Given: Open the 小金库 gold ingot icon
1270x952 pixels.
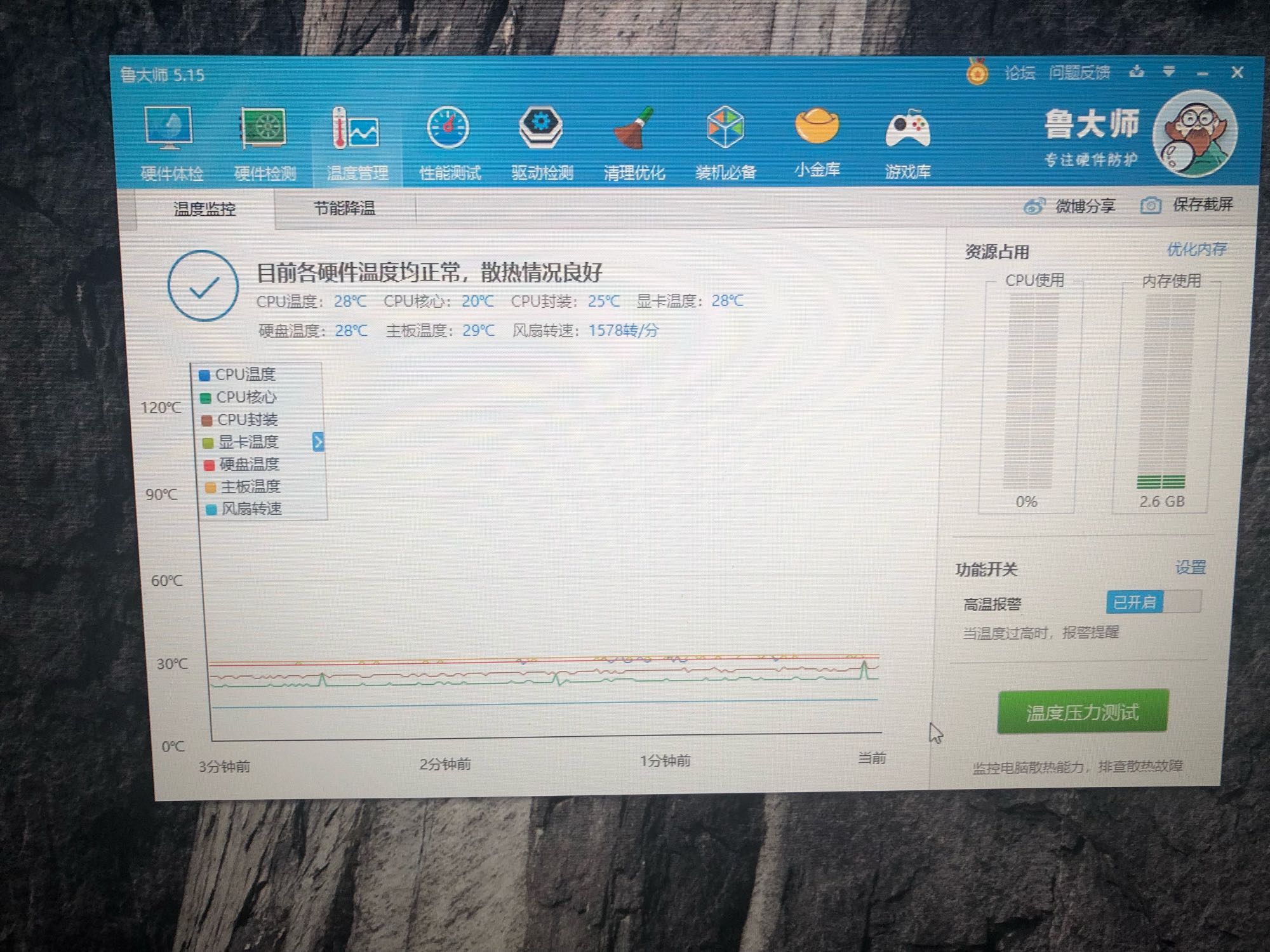Looking at the screenshot, I should click(817, 126).
